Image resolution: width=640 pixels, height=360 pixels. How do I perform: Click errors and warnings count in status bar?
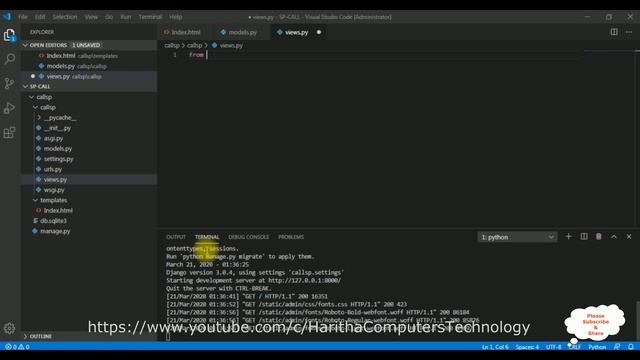point(17,347)
